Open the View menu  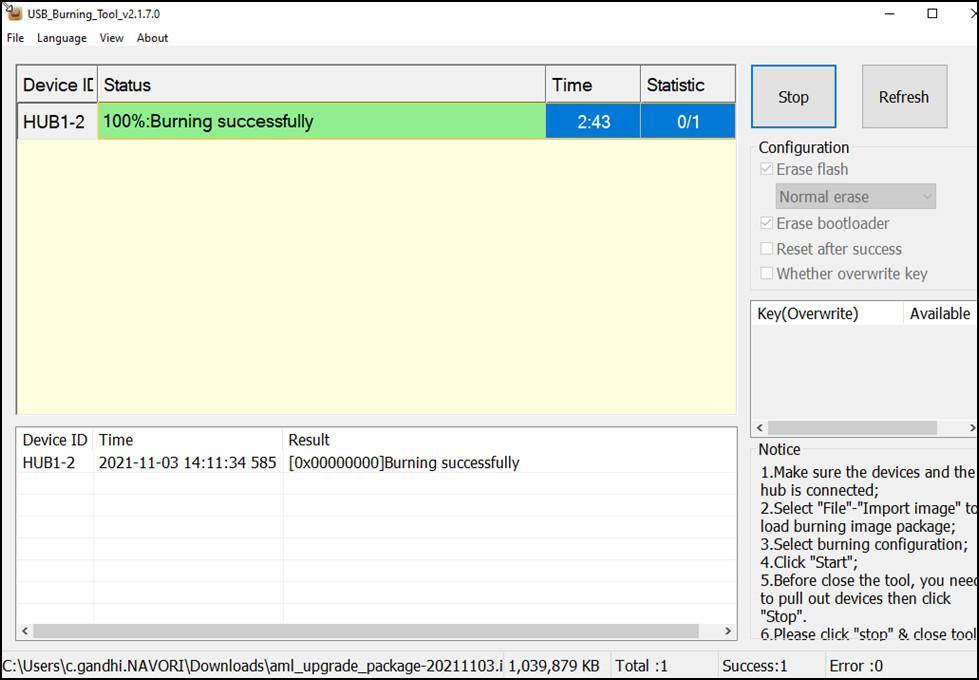(x=111, y=38)
